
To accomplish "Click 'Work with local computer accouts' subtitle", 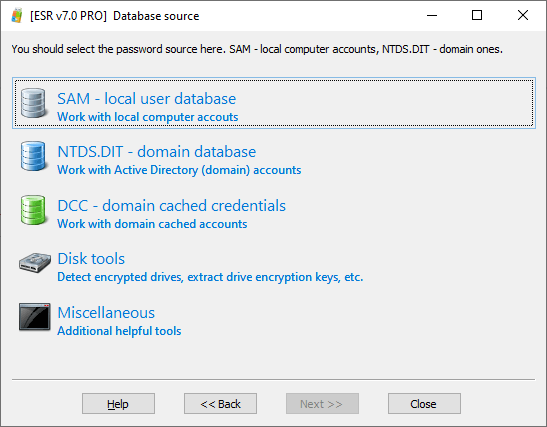I will [x=148, y=117].
